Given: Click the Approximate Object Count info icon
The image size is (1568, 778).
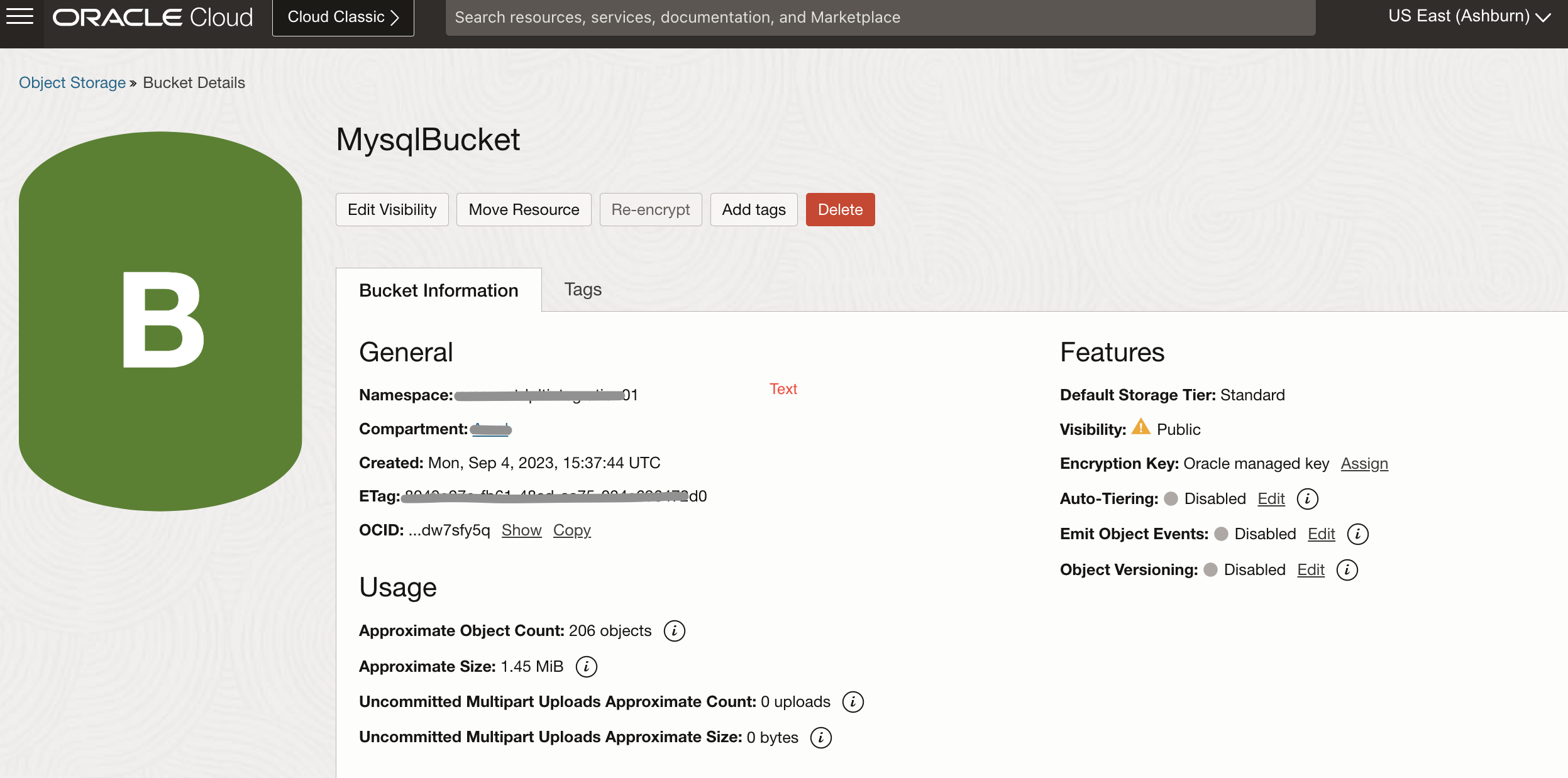Looking at the screenshot, I should point(674,631).
